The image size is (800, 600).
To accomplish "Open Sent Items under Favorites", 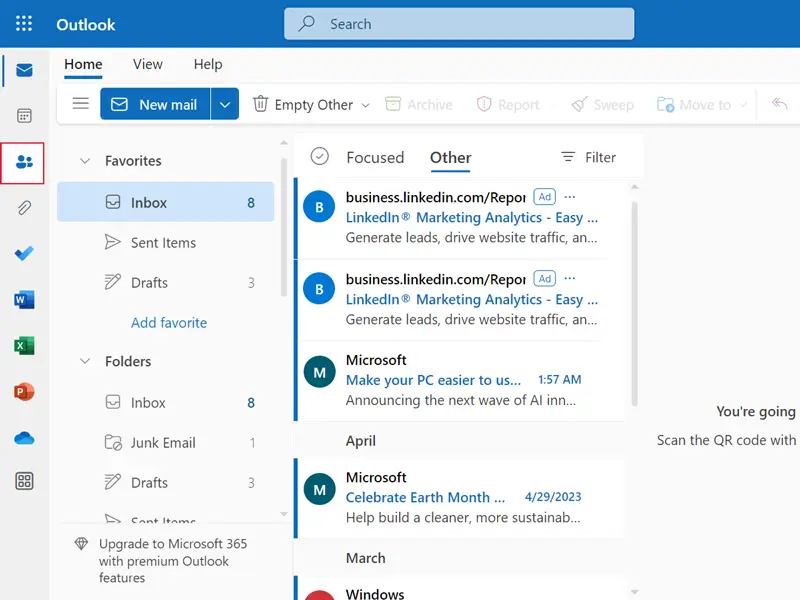I will [166, 242].
